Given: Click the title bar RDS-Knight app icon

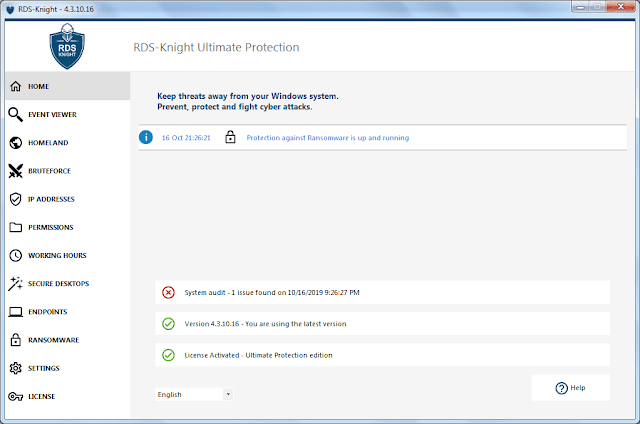Looking at the screenshot, I should pos(10,9).
